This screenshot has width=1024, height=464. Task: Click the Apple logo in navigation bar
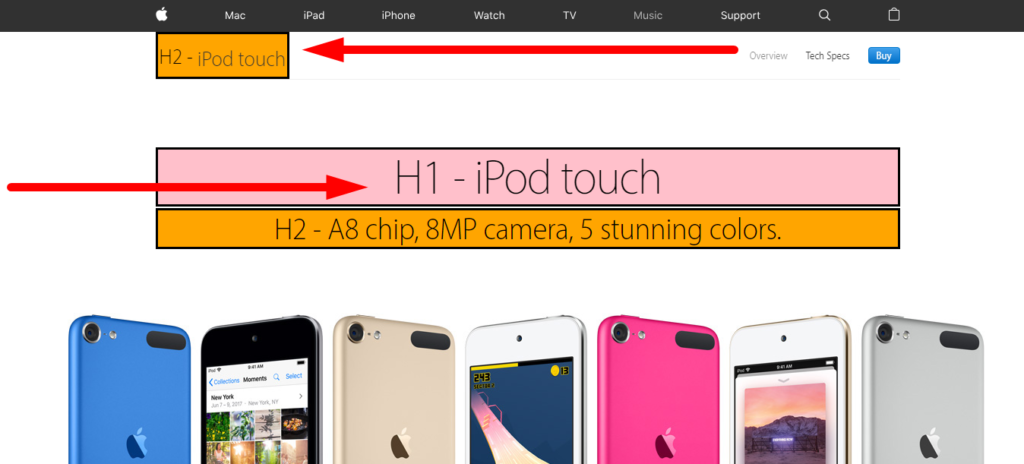161,14
